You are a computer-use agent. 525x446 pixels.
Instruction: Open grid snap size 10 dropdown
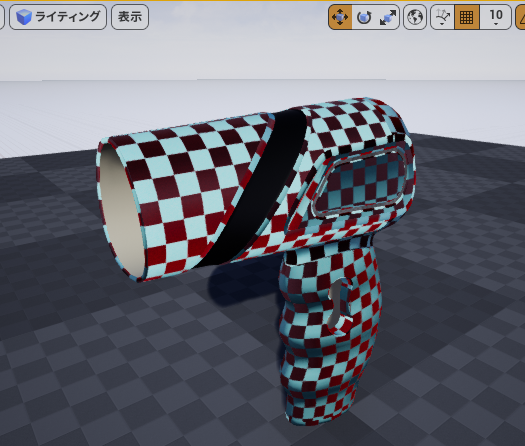pyautogui.click(x=496, y=17)
